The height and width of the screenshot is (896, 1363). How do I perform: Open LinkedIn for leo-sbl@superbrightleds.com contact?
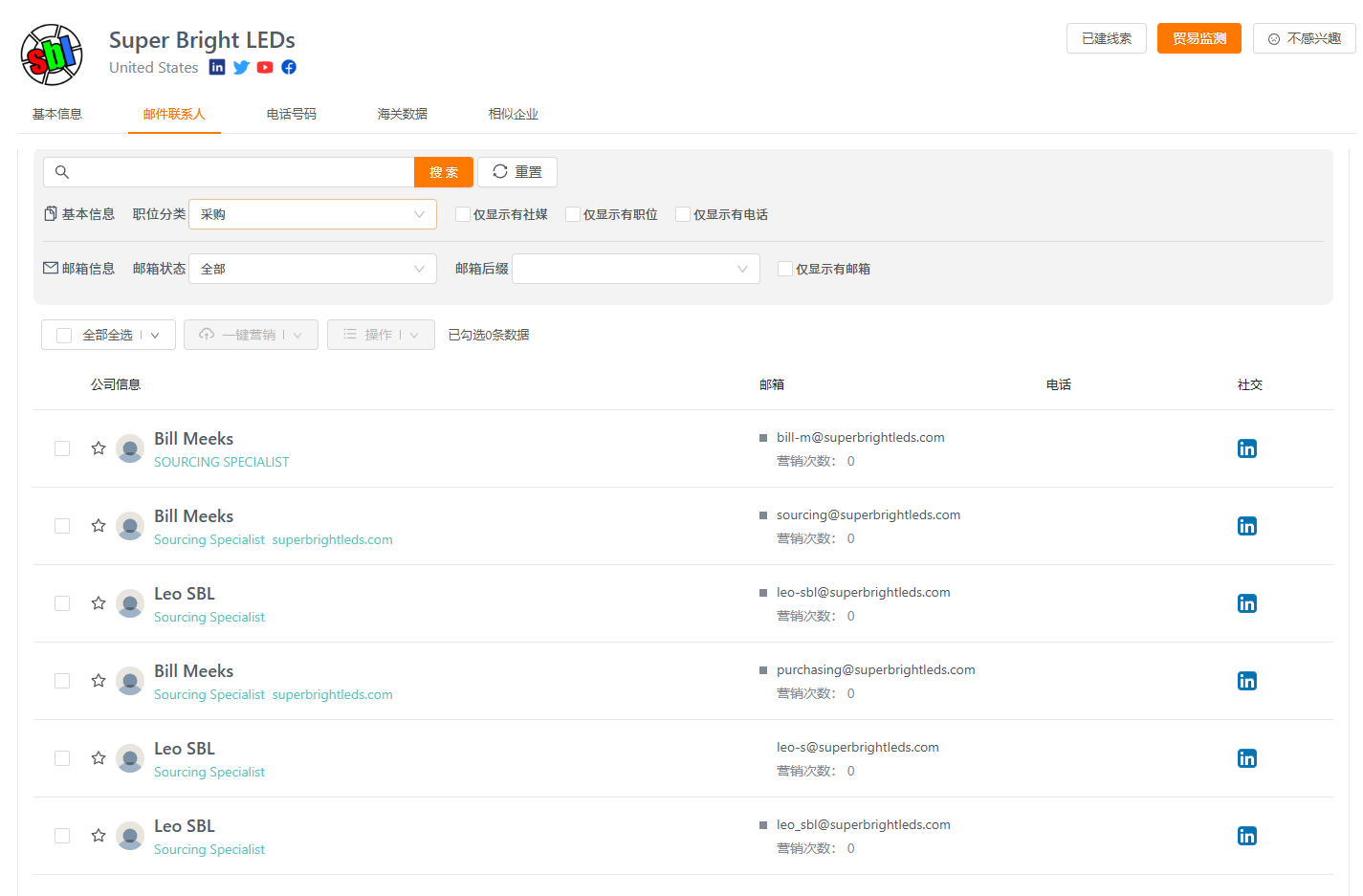(x=1247, y=603)
